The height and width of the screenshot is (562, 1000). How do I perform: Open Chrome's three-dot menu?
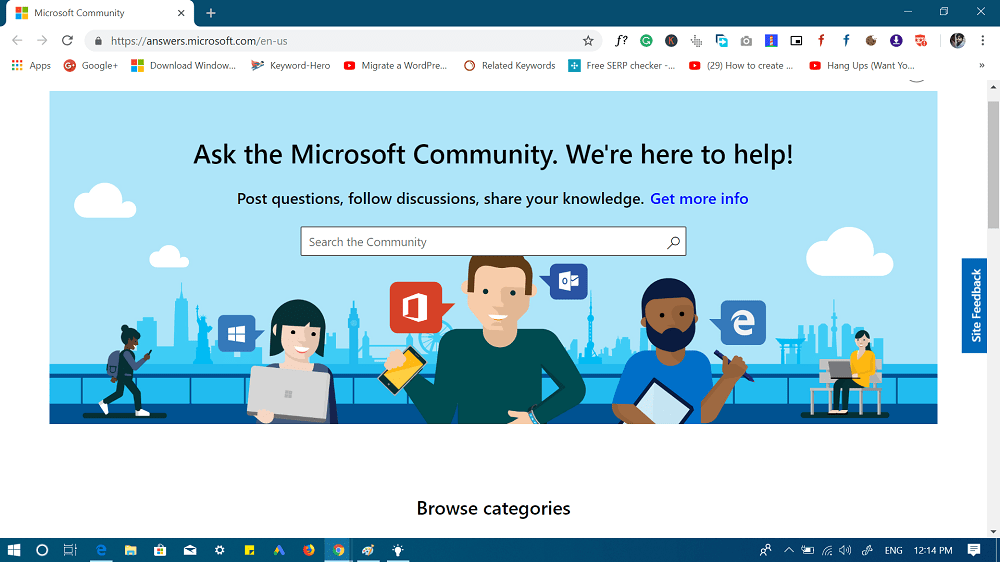[983, 41]
